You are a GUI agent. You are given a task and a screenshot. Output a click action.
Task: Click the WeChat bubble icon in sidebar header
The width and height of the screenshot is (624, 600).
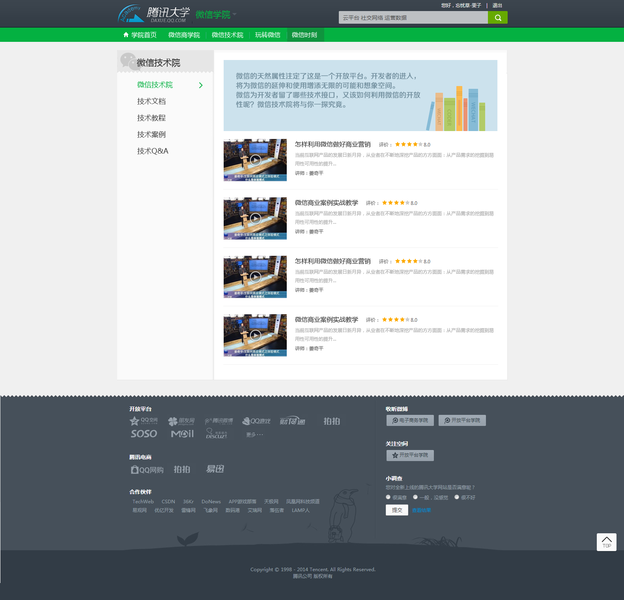pyautogui.click(x=129, y=61)
